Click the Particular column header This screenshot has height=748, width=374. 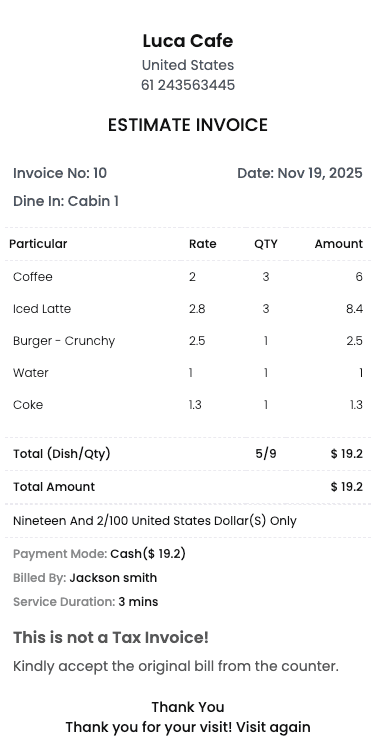(38, 244)
